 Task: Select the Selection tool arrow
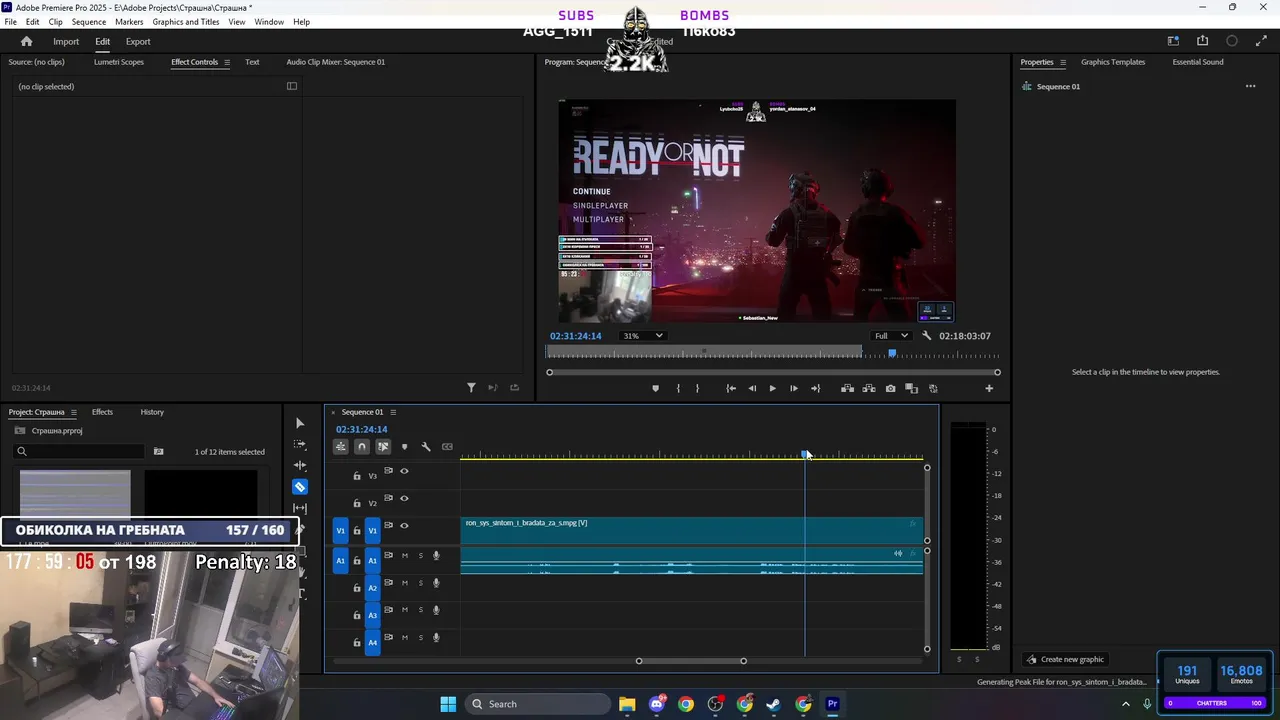coord(300,423)
